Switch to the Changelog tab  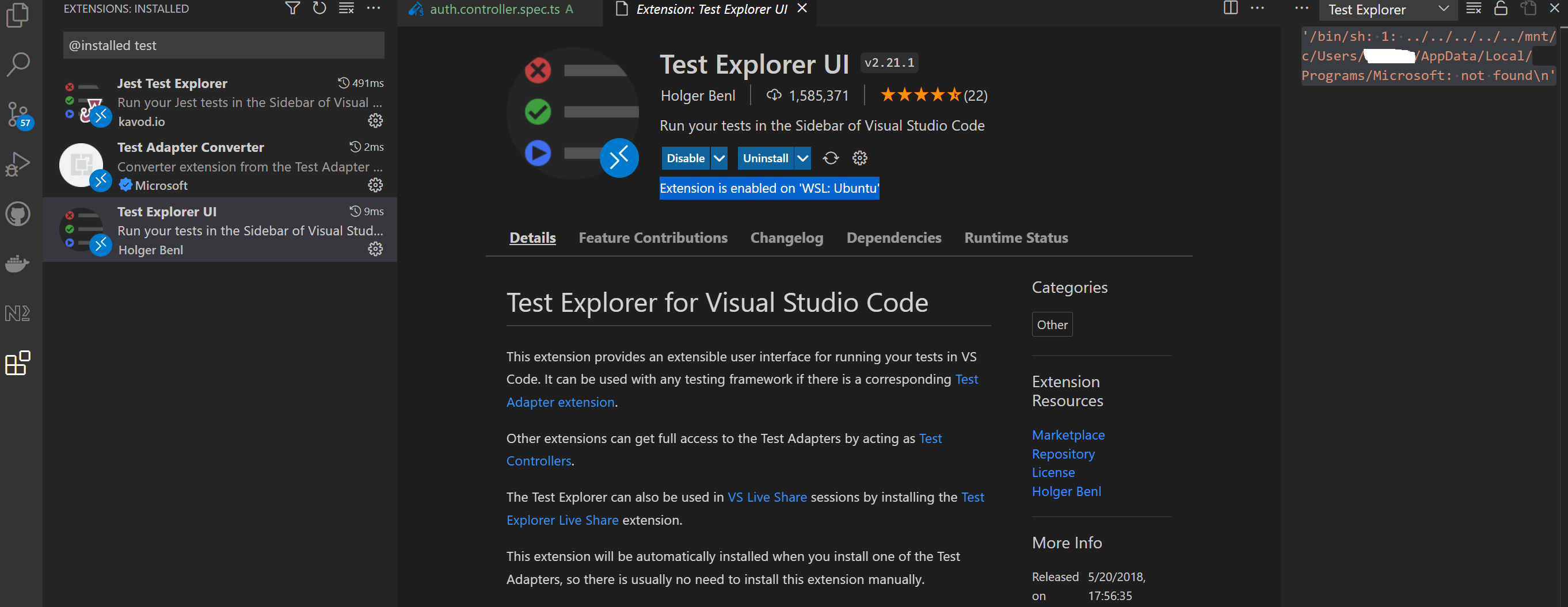pos(786,238)
